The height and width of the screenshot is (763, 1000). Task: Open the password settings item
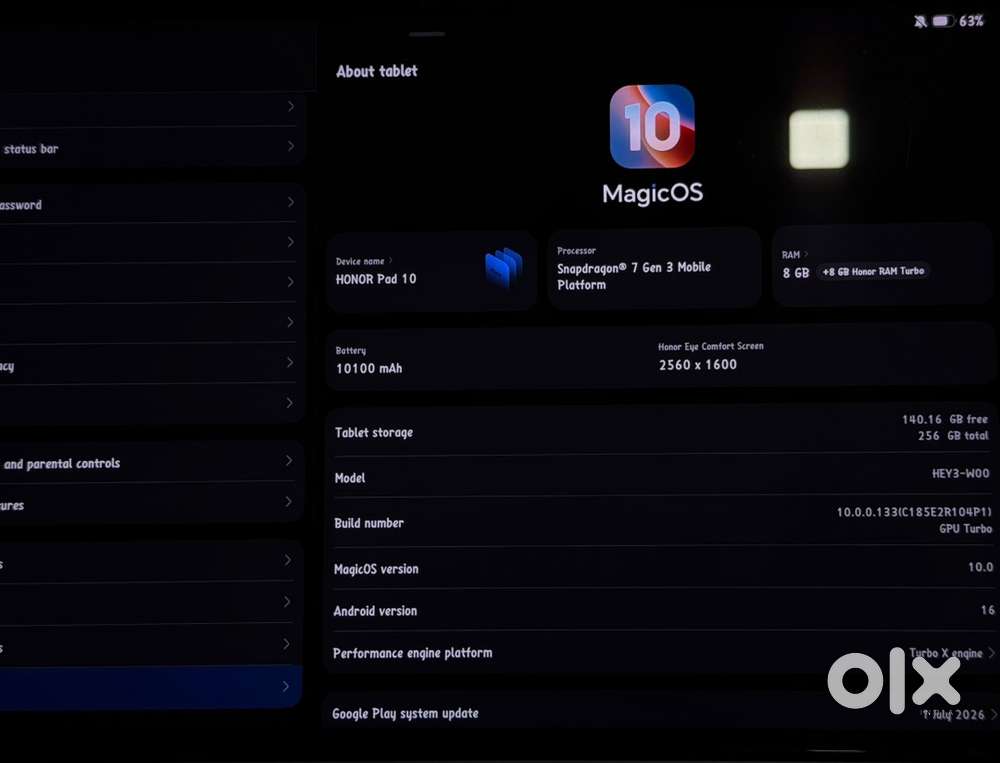(x=151, y=204)
